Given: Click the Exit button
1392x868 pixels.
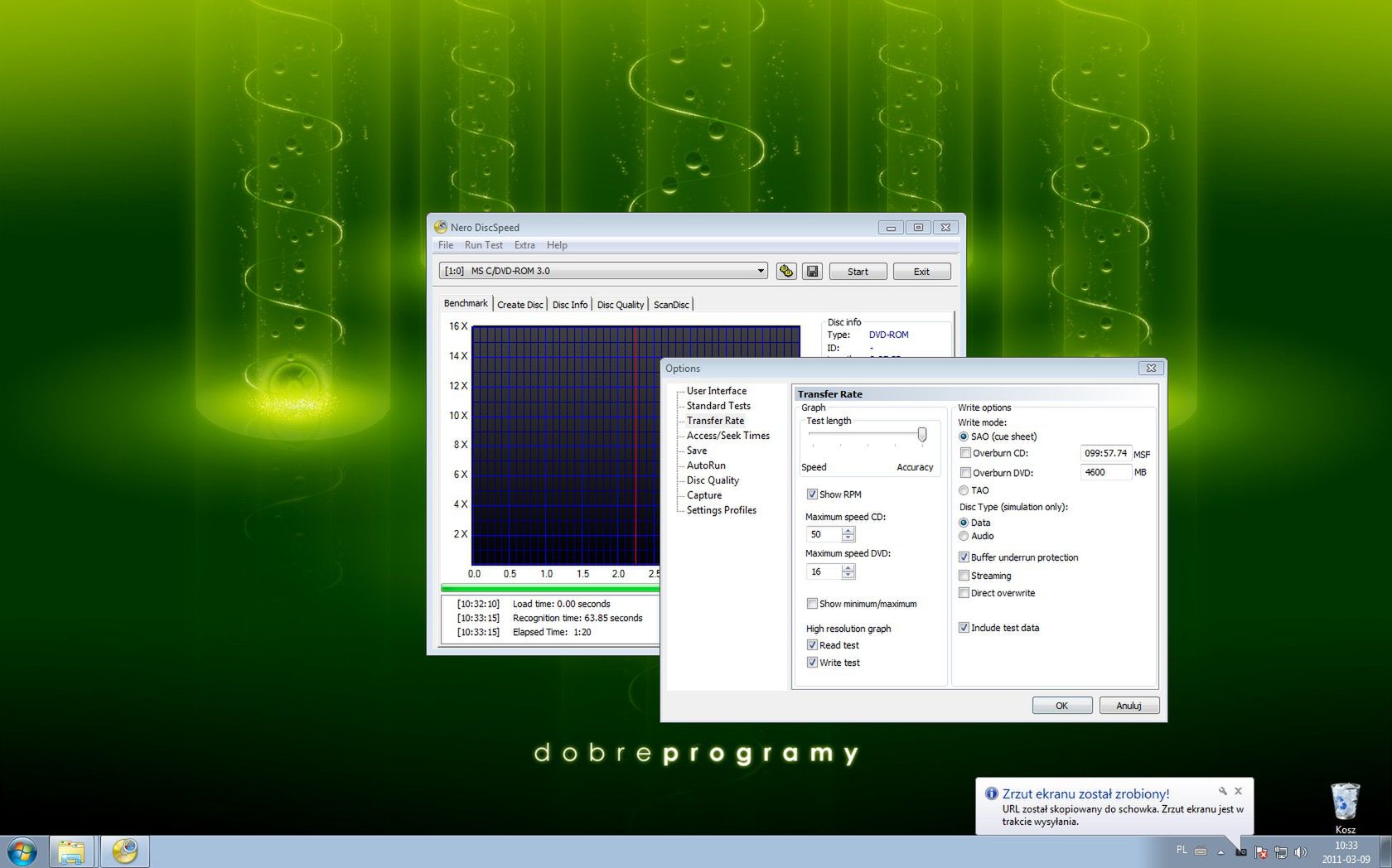Looking at the screenshot, I should click(921, 272).
